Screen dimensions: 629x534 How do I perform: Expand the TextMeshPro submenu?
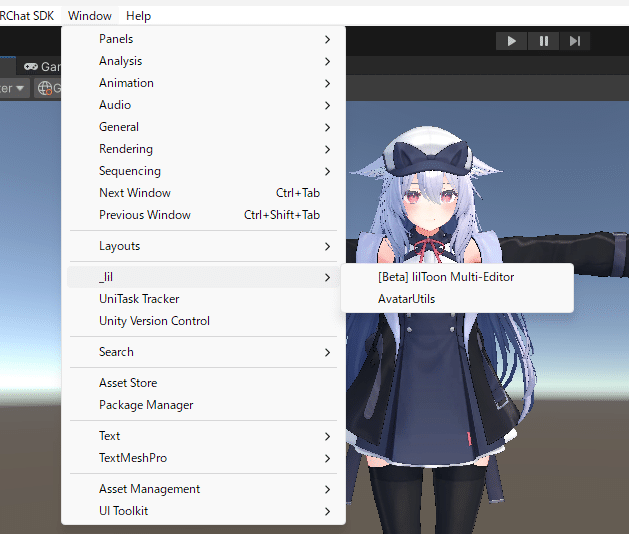click(203, 458)
